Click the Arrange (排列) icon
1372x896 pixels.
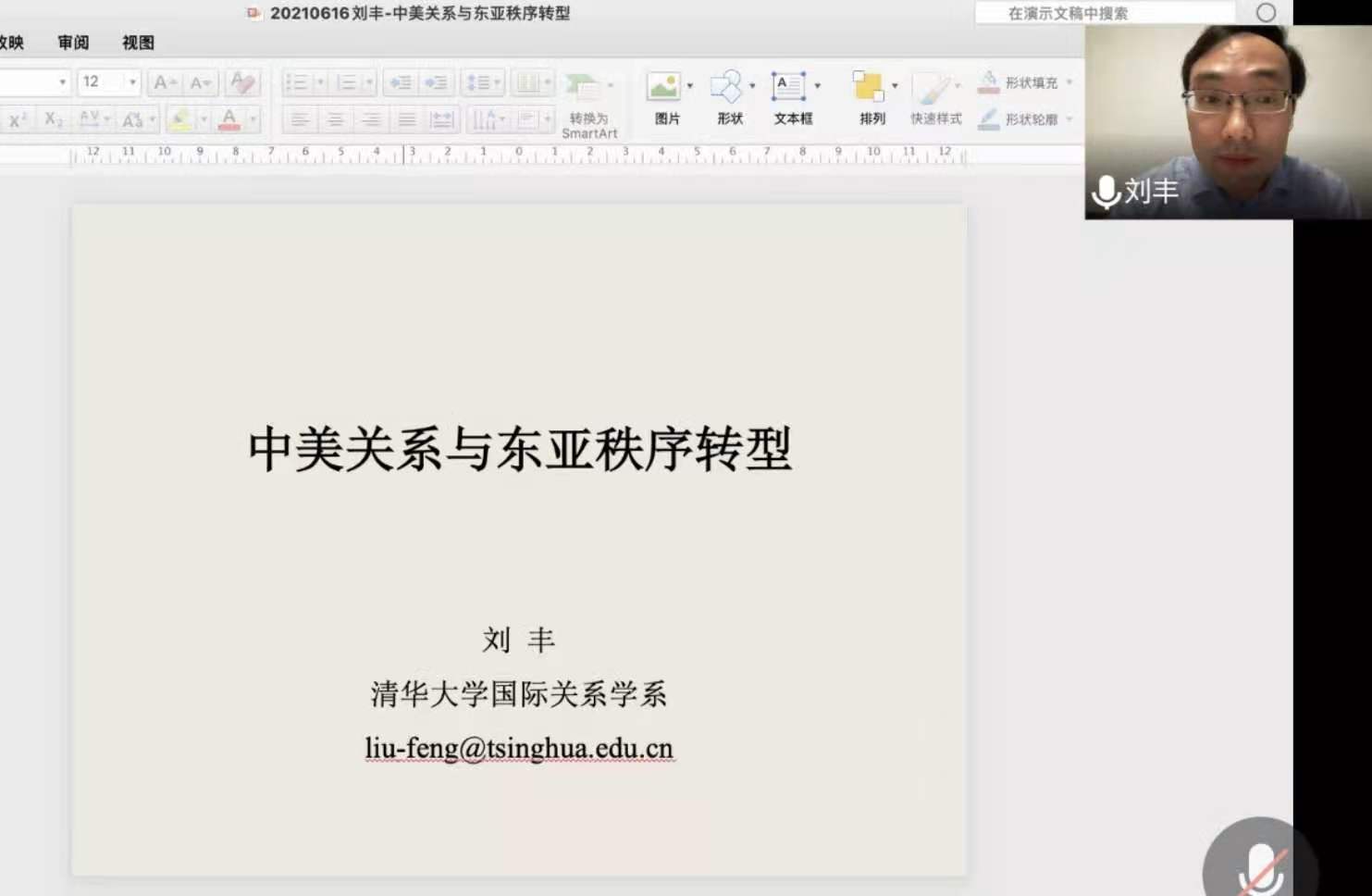point(868,87)
